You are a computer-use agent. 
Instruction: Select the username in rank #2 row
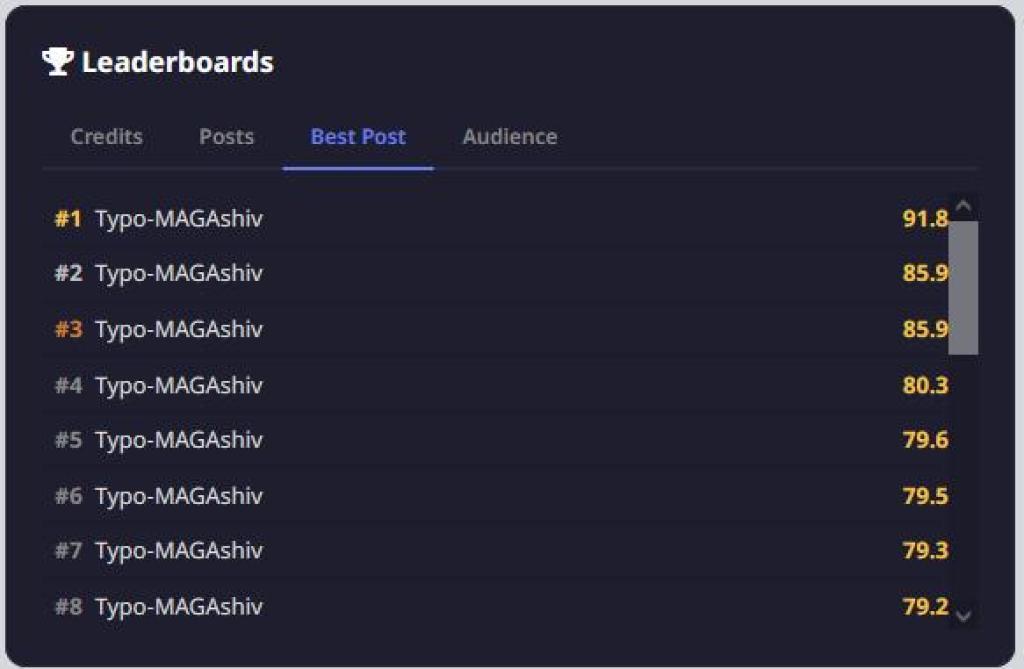[x=179, y=273]
